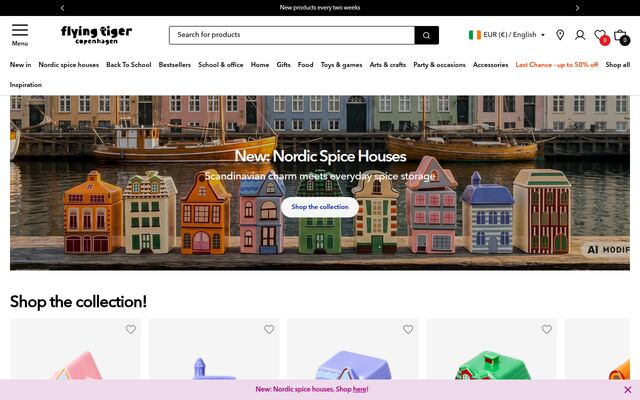
Task: Favorite the green house product card
Action: coord(547,329)
